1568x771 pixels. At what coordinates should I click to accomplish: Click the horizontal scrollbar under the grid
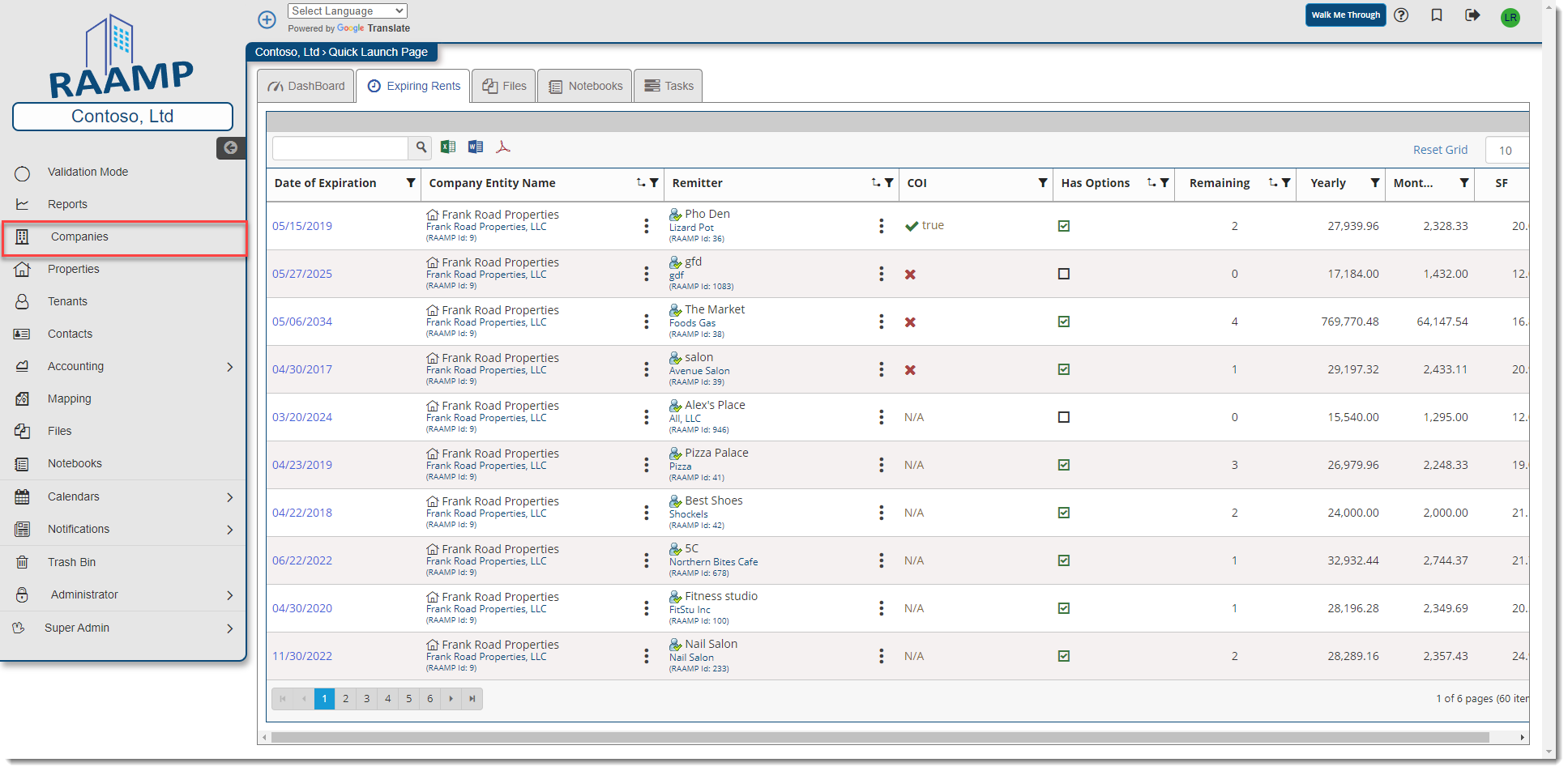point(880,738)
